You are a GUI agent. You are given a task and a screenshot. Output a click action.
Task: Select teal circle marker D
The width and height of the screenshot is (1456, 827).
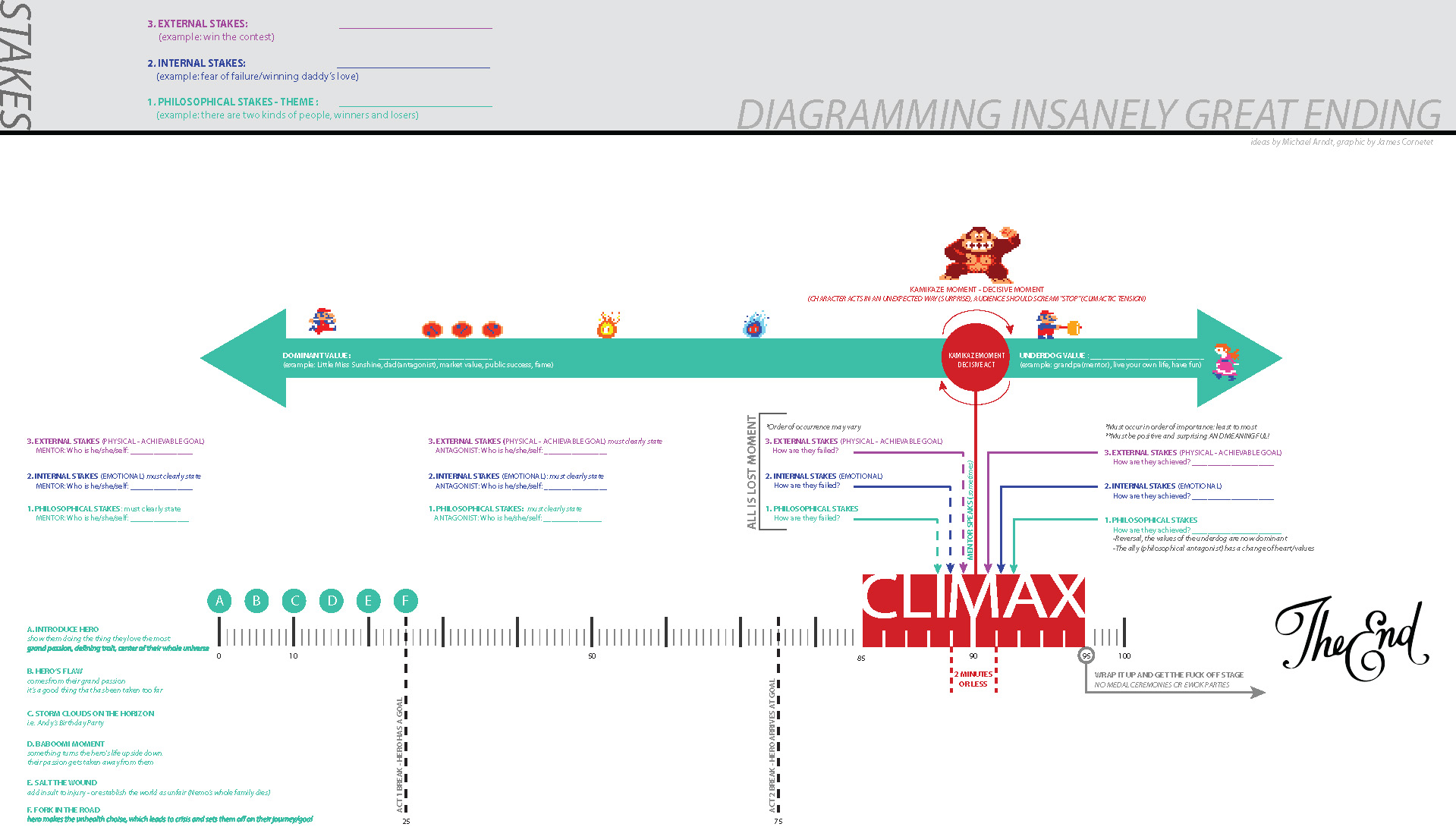(x=332, y=601)
